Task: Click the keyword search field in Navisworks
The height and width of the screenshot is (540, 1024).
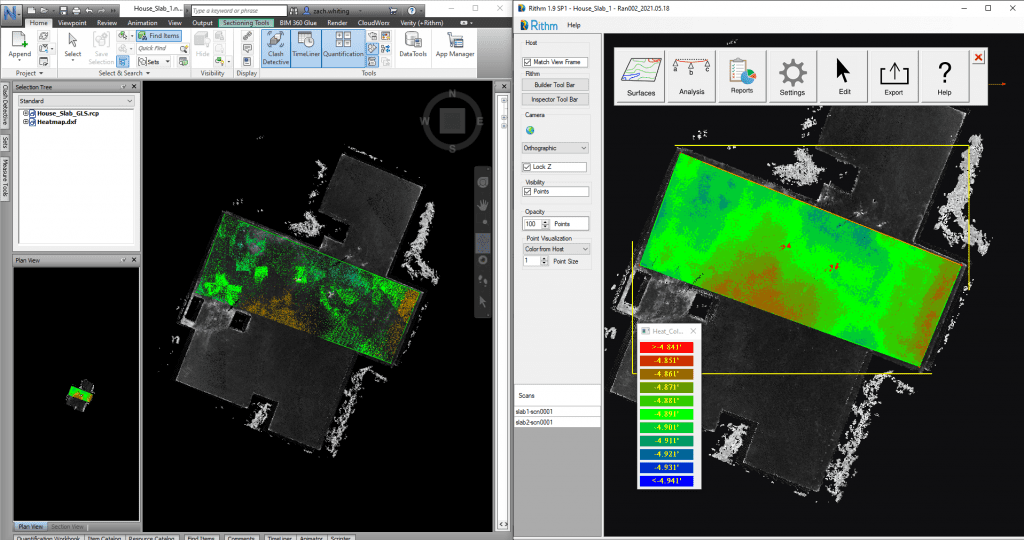Action: click(239, 11)
